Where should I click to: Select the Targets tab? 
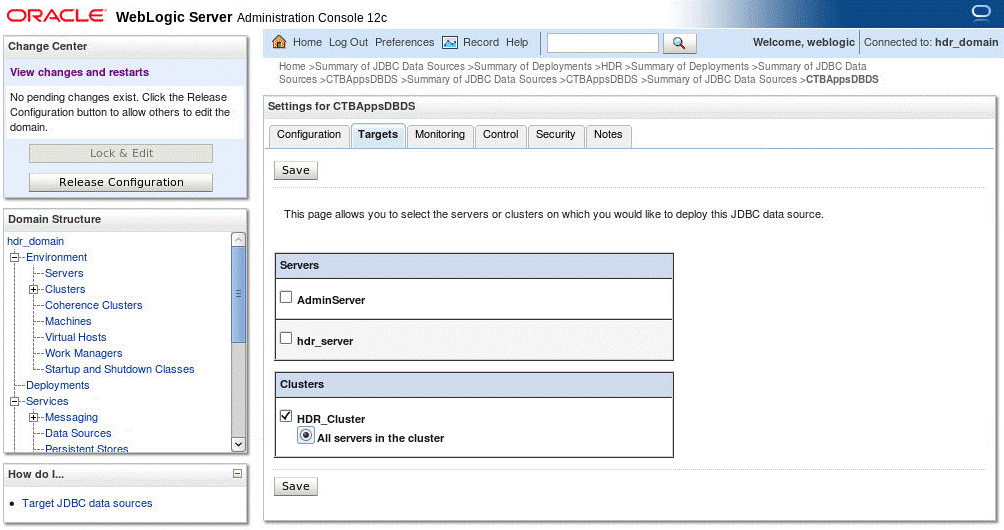point(378,135)
